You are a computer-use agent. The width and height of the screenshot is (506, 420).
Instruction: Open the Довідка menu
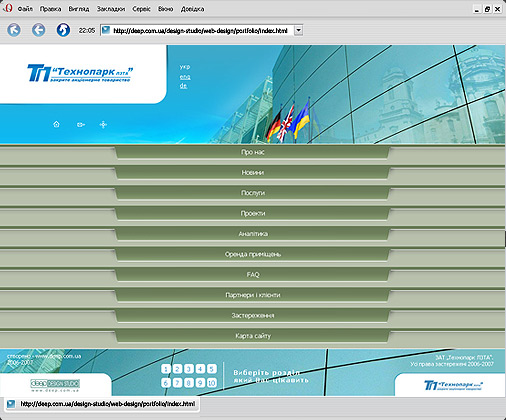coord(192,9)
